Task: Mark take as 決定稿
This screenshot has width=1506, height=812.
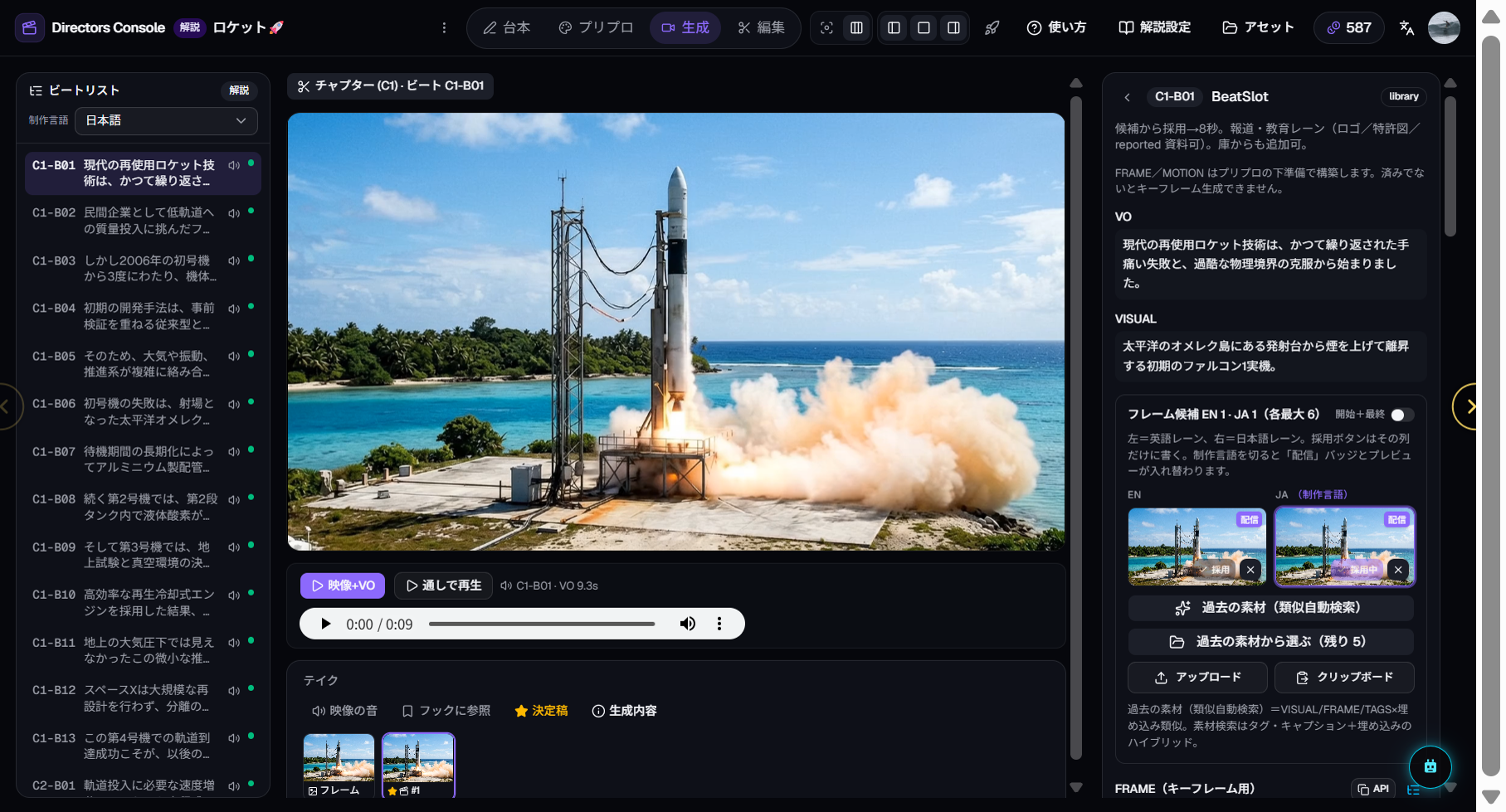Action: coord(541,711)
